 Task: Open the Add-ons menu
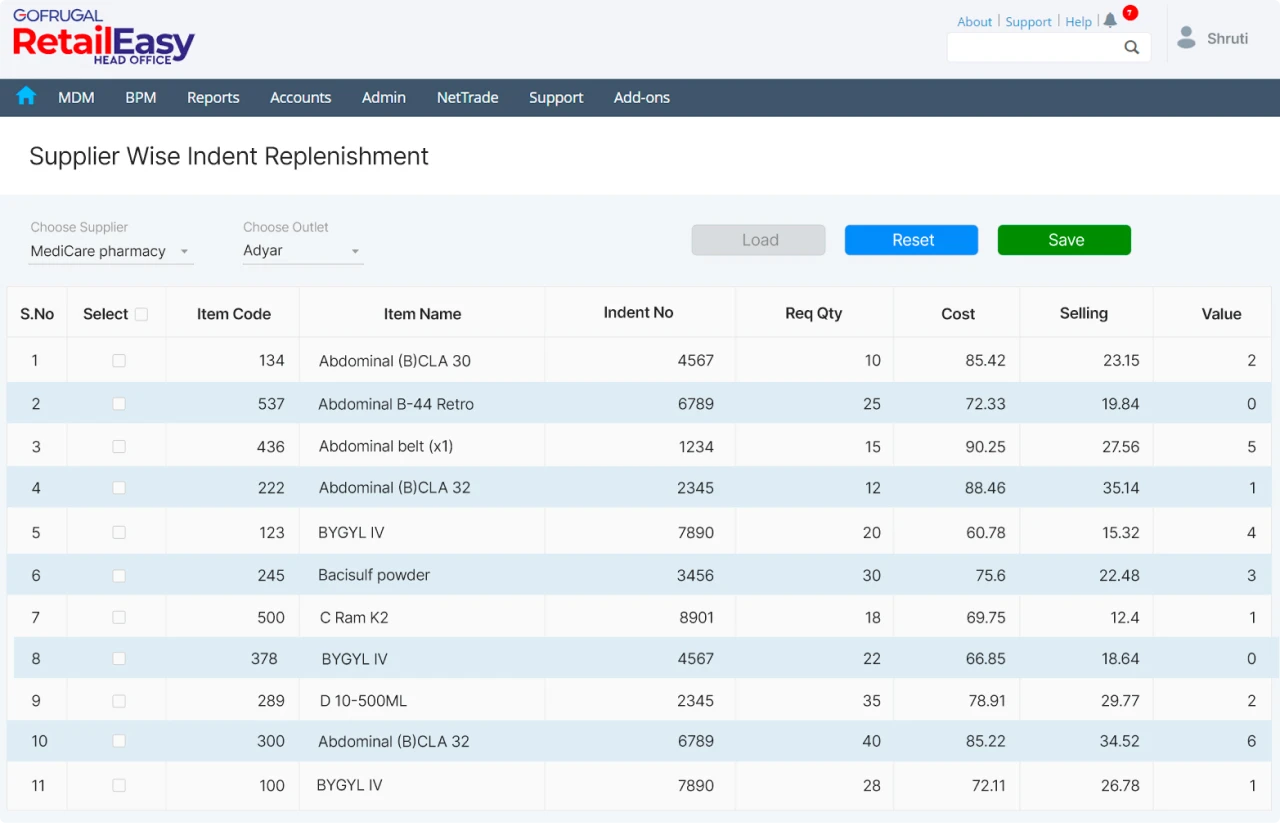(x=641, y=97)
